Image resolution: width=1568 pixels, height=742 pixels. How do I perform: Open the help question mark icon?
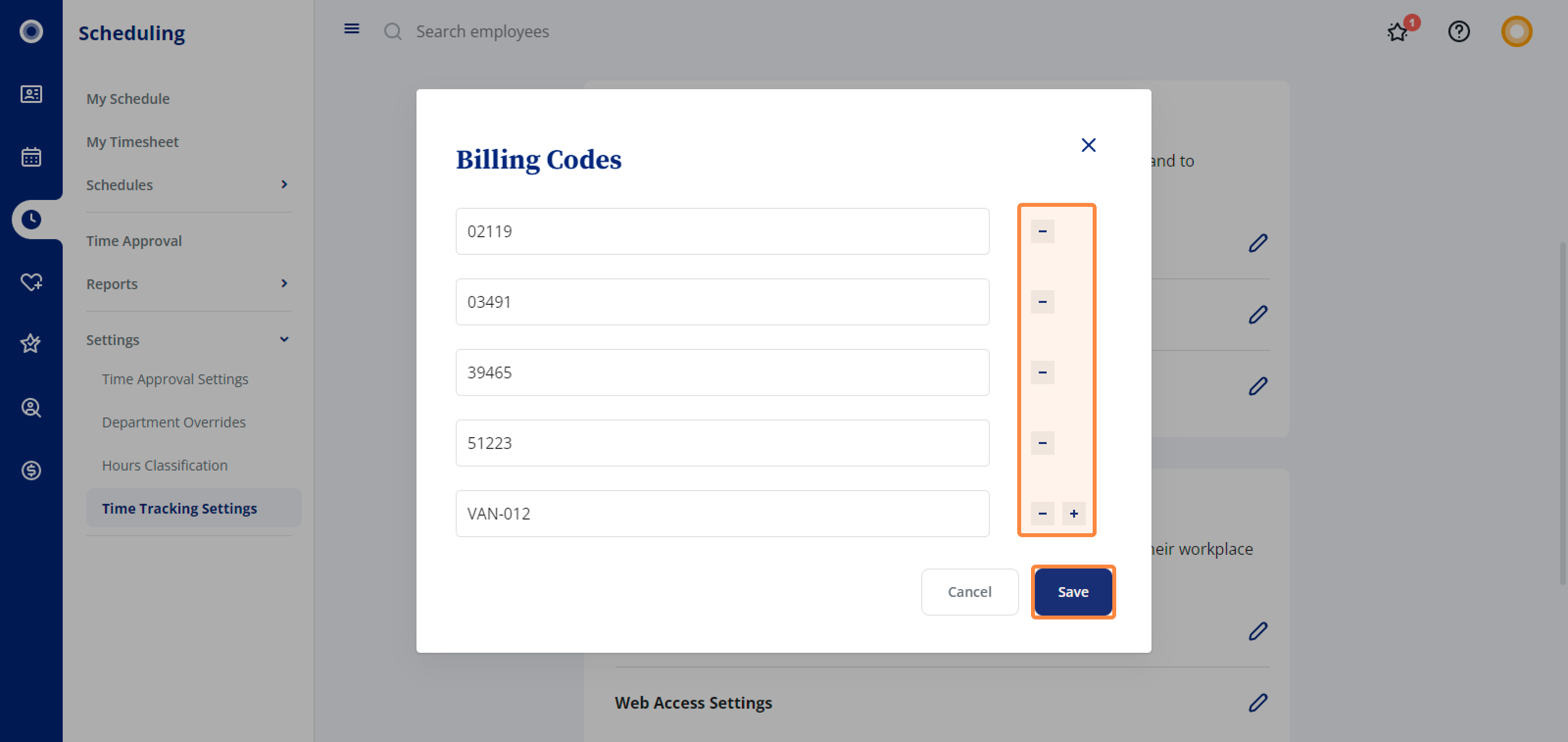(1458, 32)
